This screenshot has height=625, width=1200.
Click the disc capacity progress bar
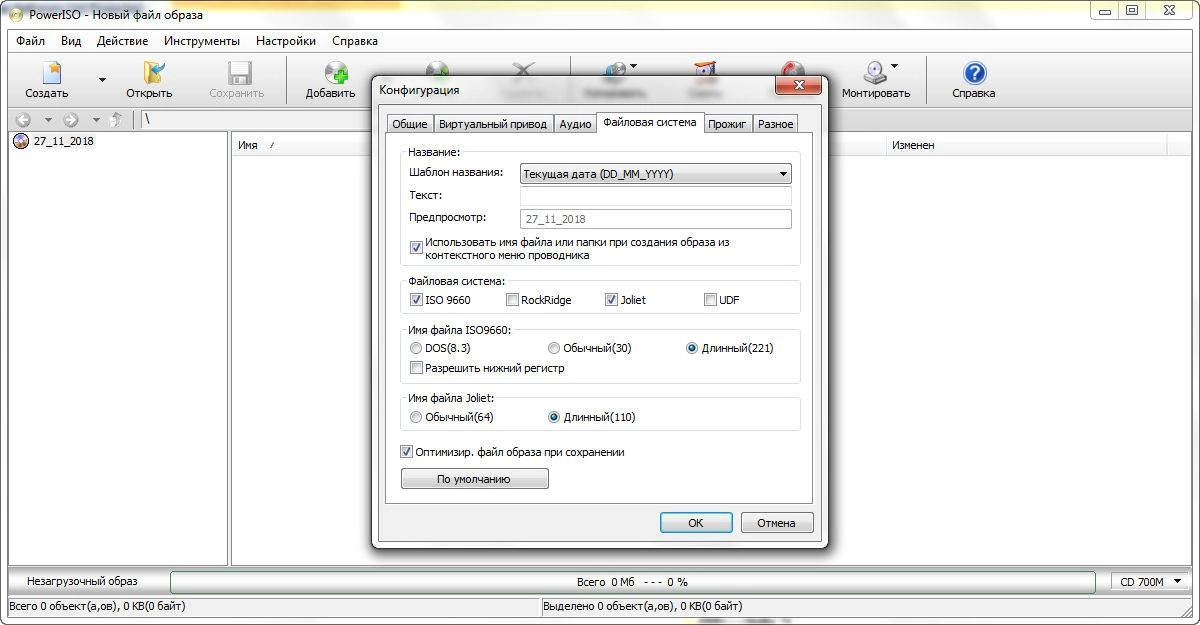click(633, 582)
